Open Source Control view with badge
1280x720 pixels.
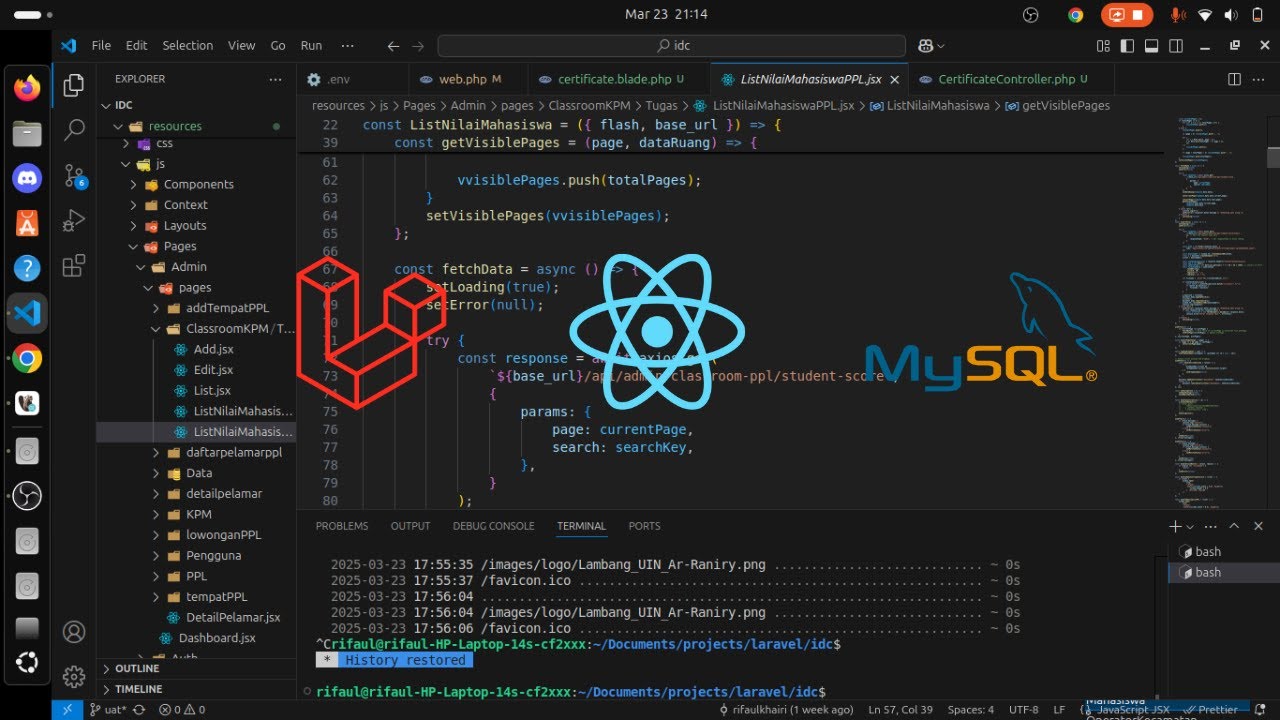point(73,176)
